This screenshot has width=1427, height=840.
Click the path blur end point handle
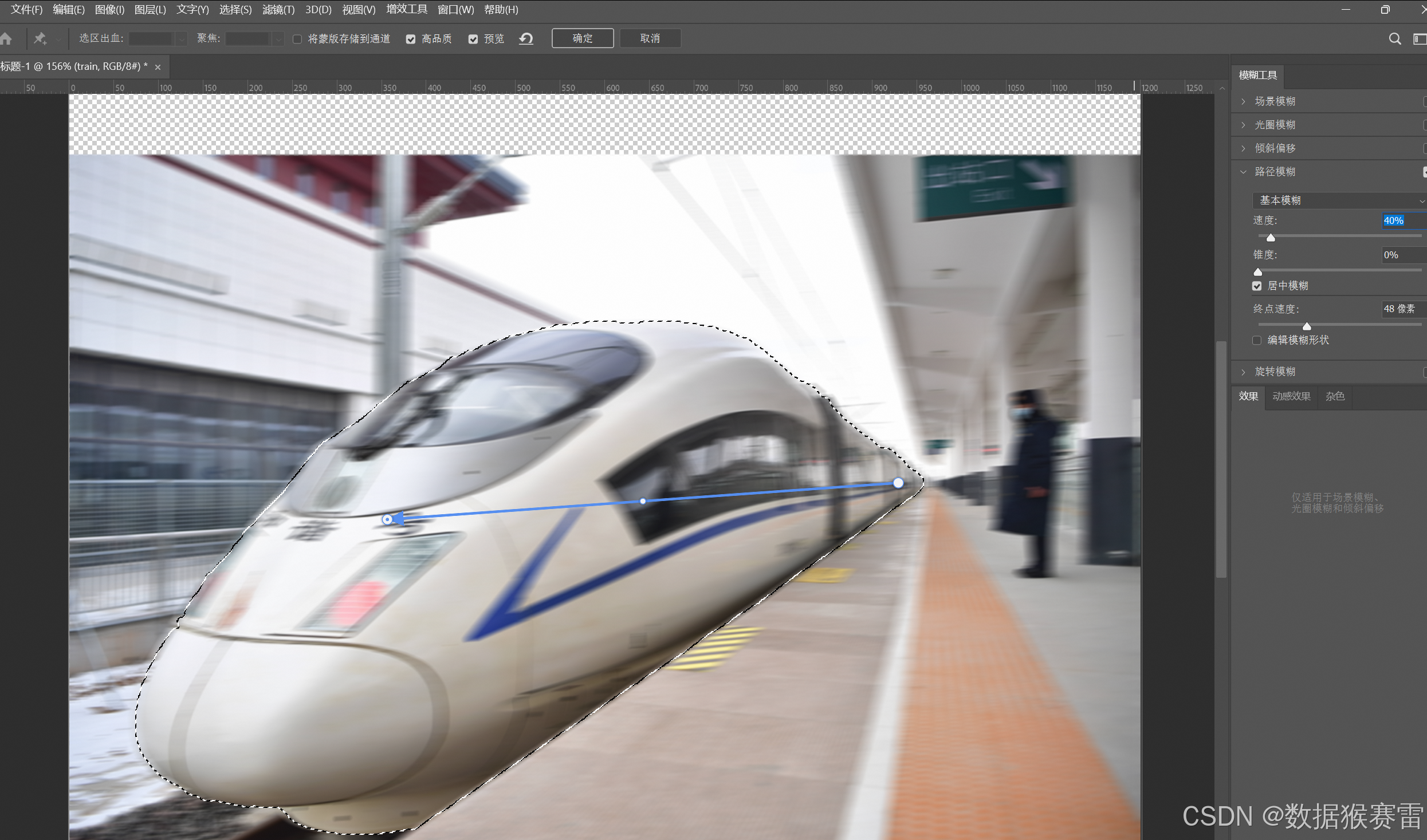898,483
